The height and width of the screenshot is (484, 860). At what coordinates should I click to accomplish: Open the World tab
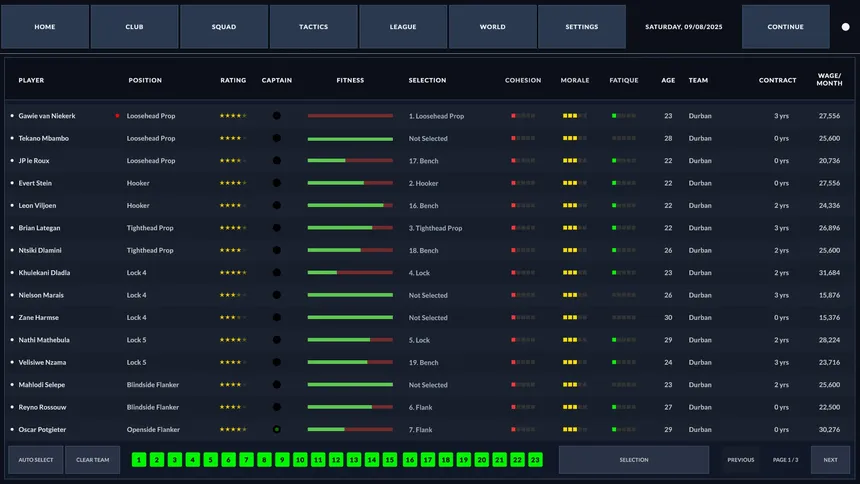pos(493,27)
